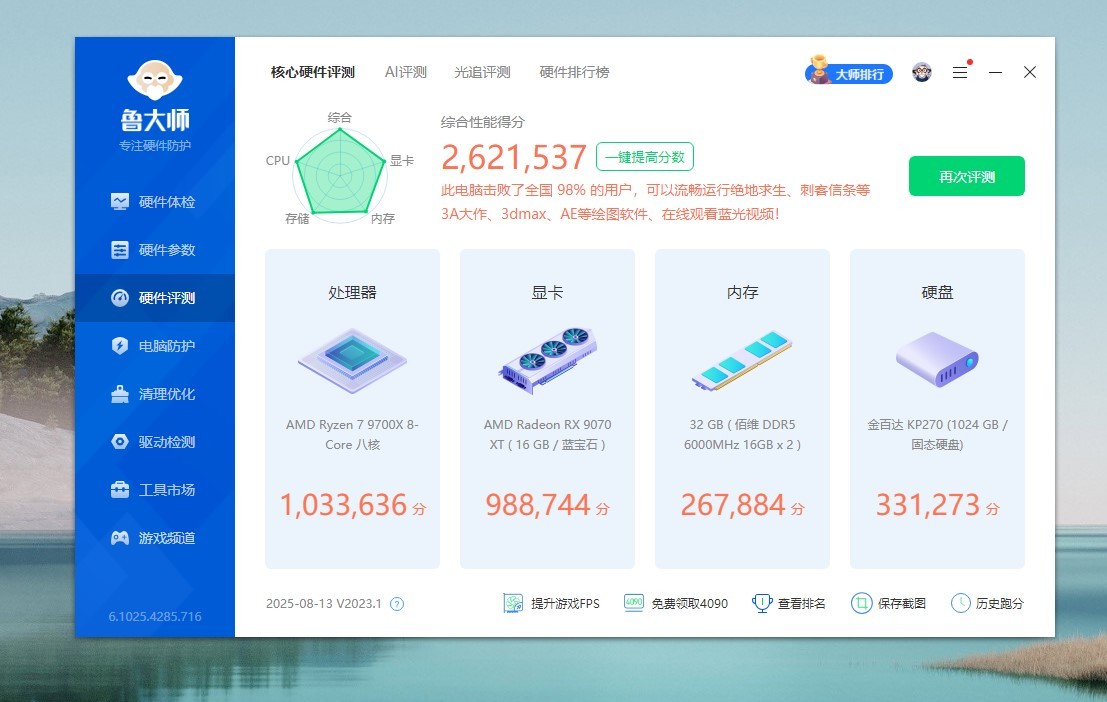
Task: Click the 处理器 card title
Action: coord(352,292)
